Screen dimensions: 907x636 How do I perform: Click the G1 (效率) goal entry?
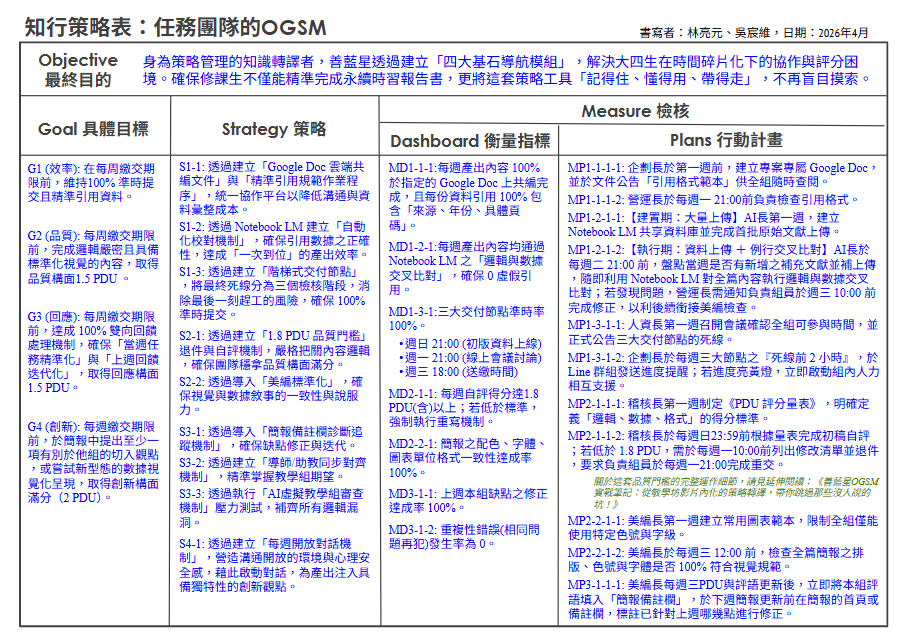tap(91, 183)
